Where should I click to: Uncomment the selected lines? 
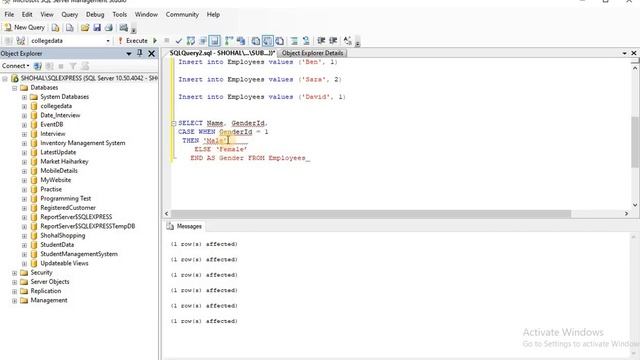(306, 41)
